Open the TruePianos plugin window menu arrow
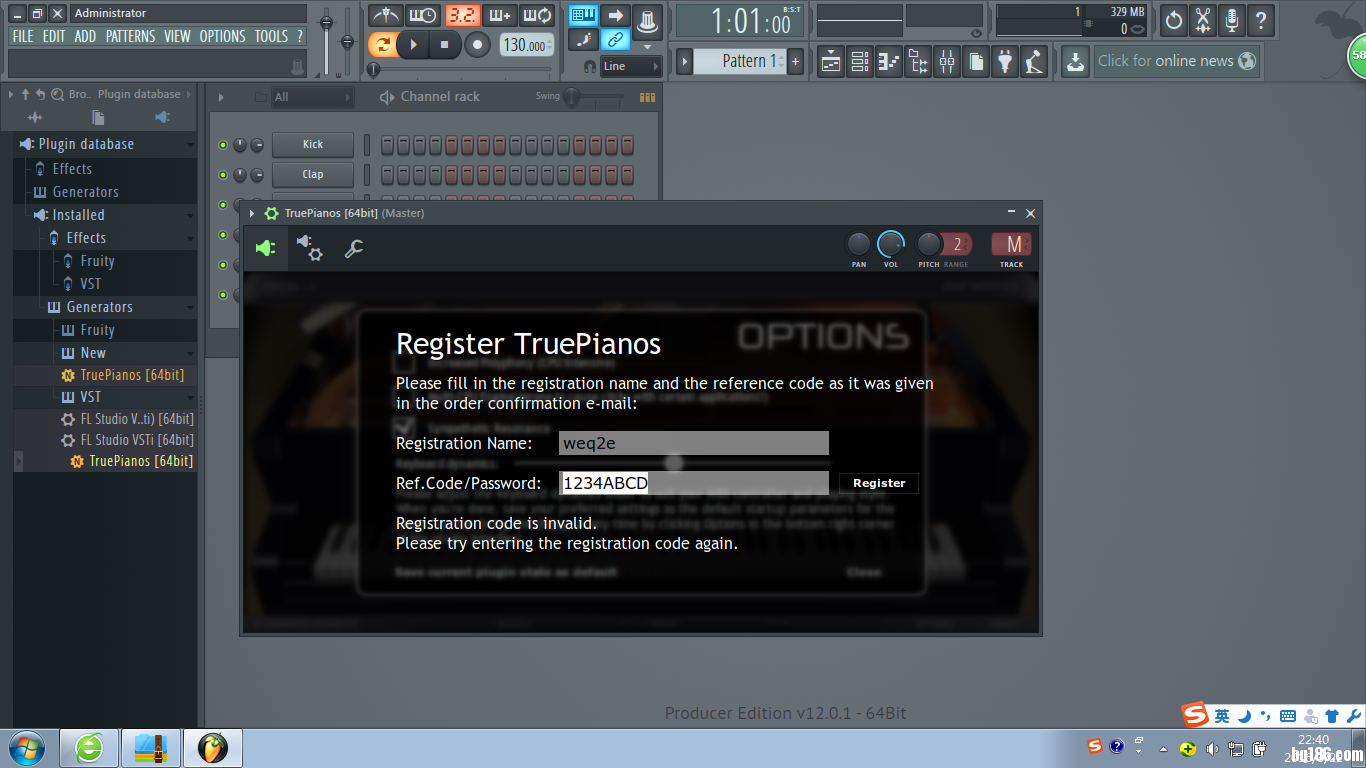1366x768 pixels. pyautogui.click(x=252, y=213)
